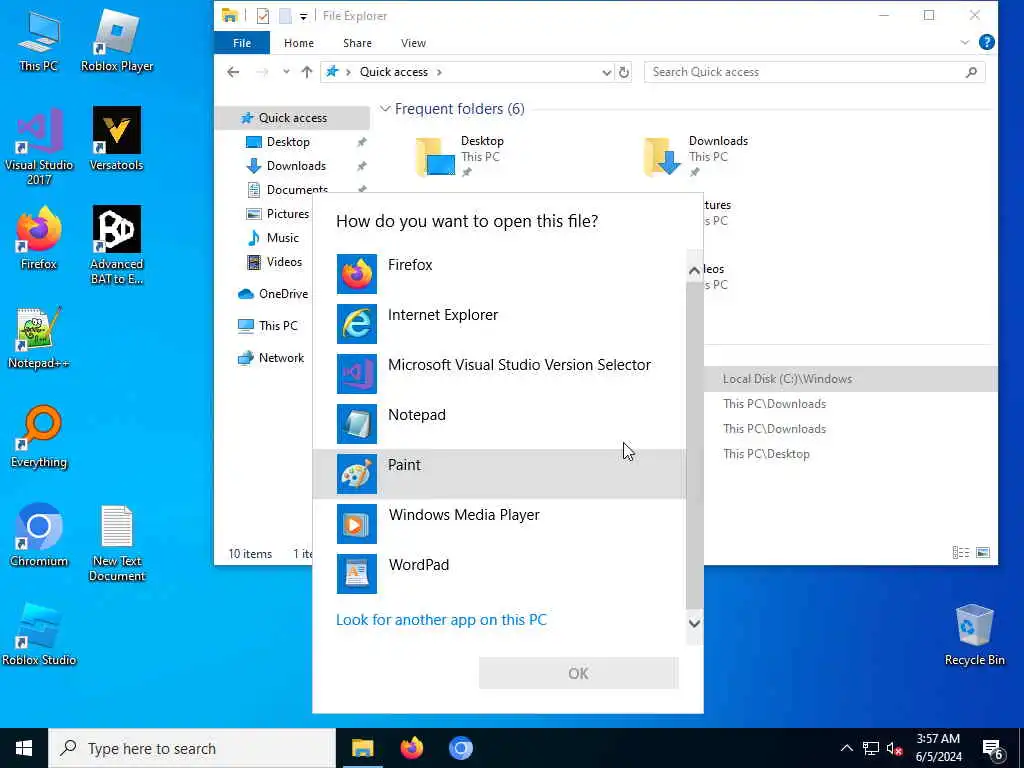
Task: Choose Internet Explorer in the open-with list
Action: point(499,323)
